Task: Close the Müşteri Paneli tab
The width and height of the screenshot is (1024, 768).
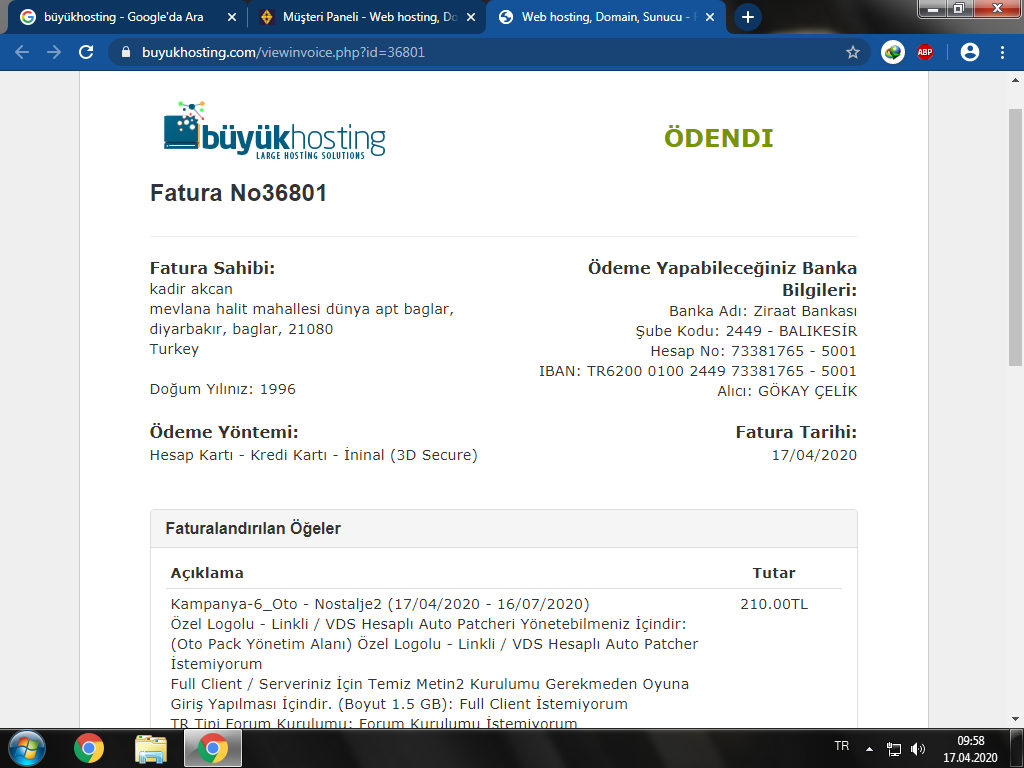Action: 471,17
